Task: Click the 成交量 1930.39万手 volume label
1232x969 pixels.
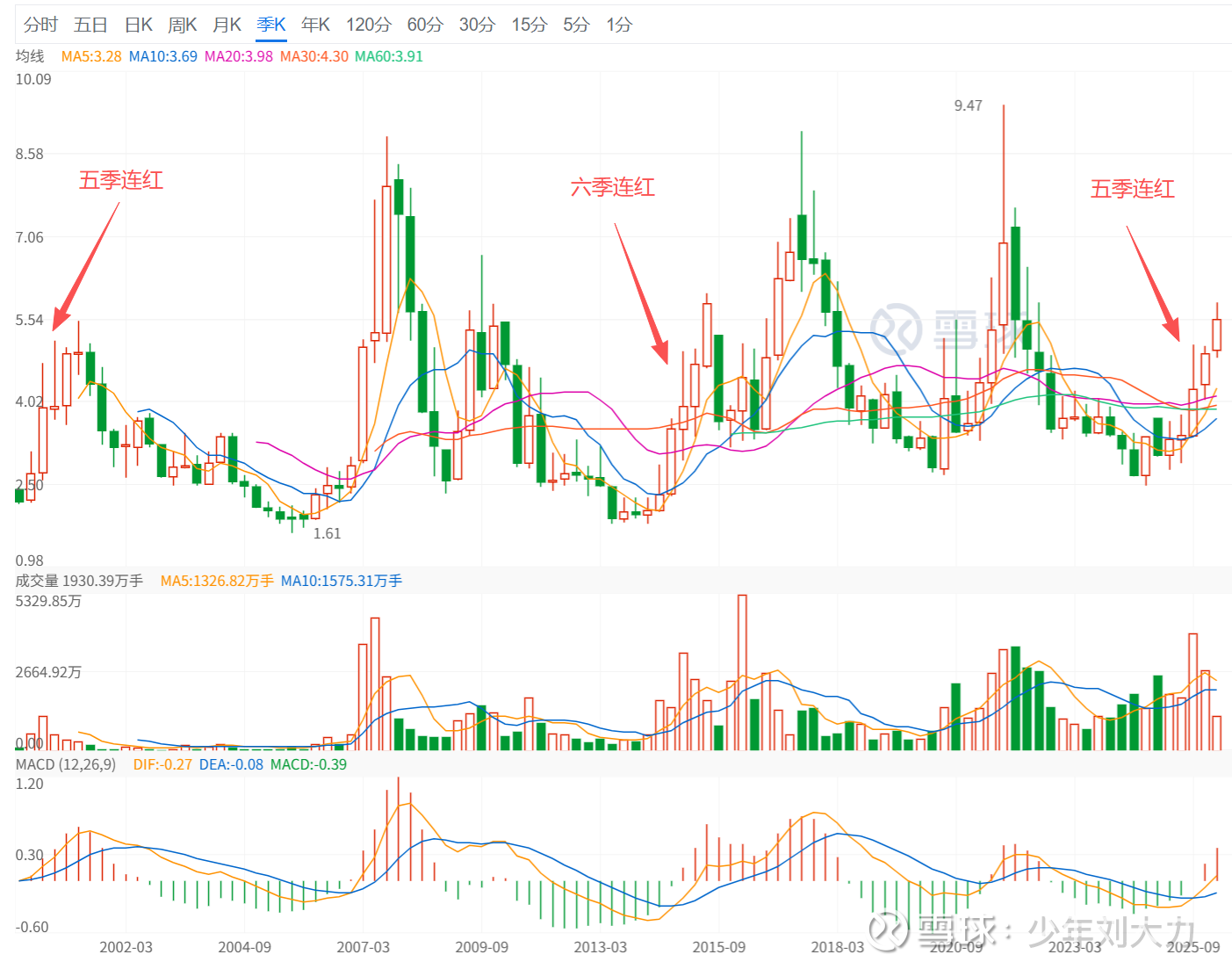Action: click(79, 581)
